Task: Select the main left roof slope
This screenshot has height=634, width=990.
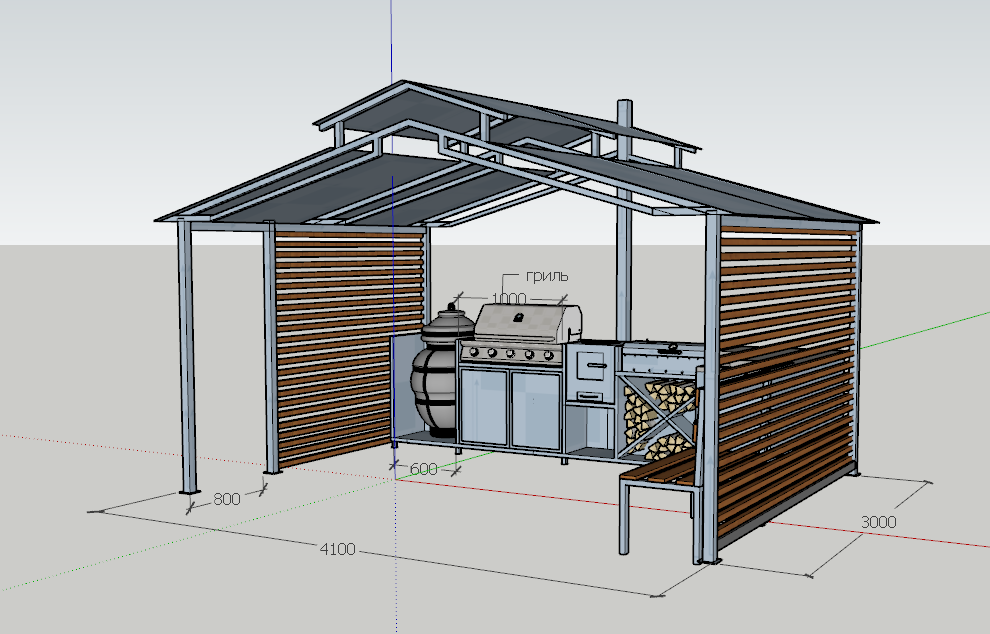Action: [x=300, y=190]
